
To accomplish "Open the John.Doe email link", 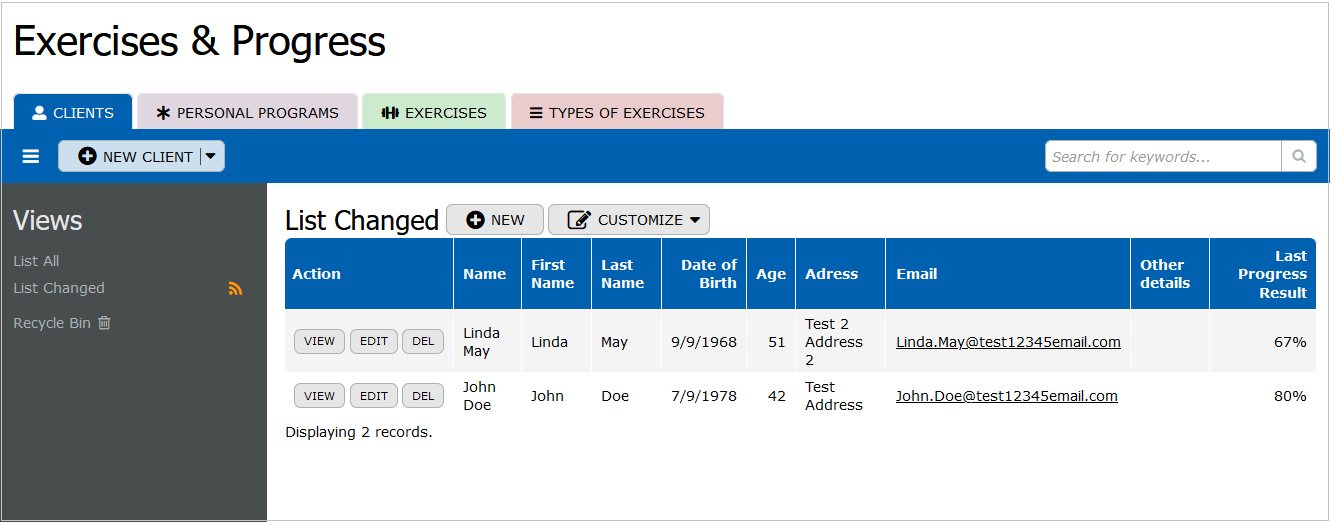I will (x=1006, y=396).
